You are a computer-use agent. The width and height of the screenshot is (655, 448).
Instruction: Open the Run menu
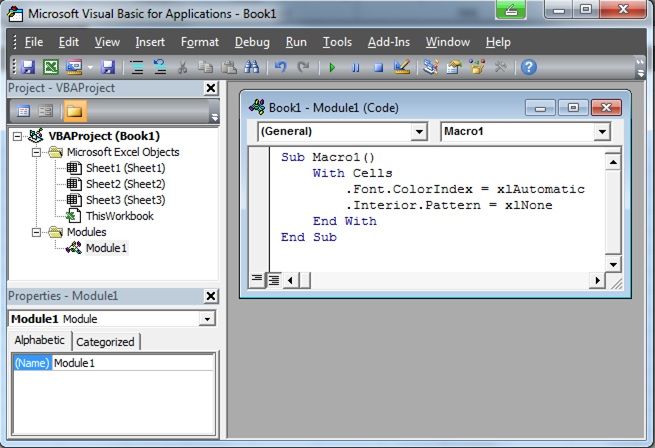[296, 42]
